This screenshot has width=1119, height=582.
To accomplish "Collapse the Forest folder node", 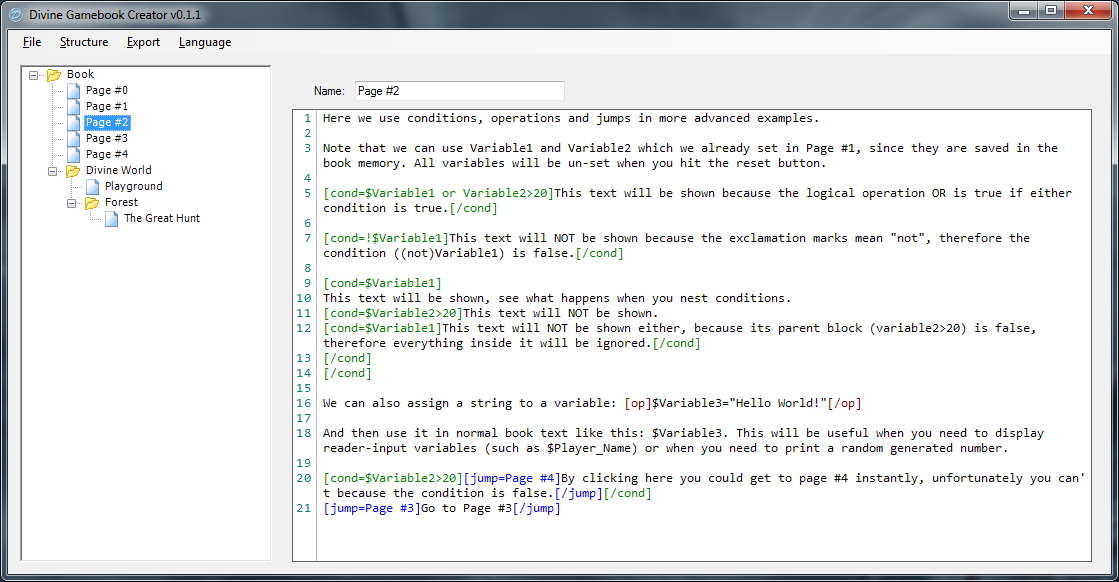I will (71, 203).
